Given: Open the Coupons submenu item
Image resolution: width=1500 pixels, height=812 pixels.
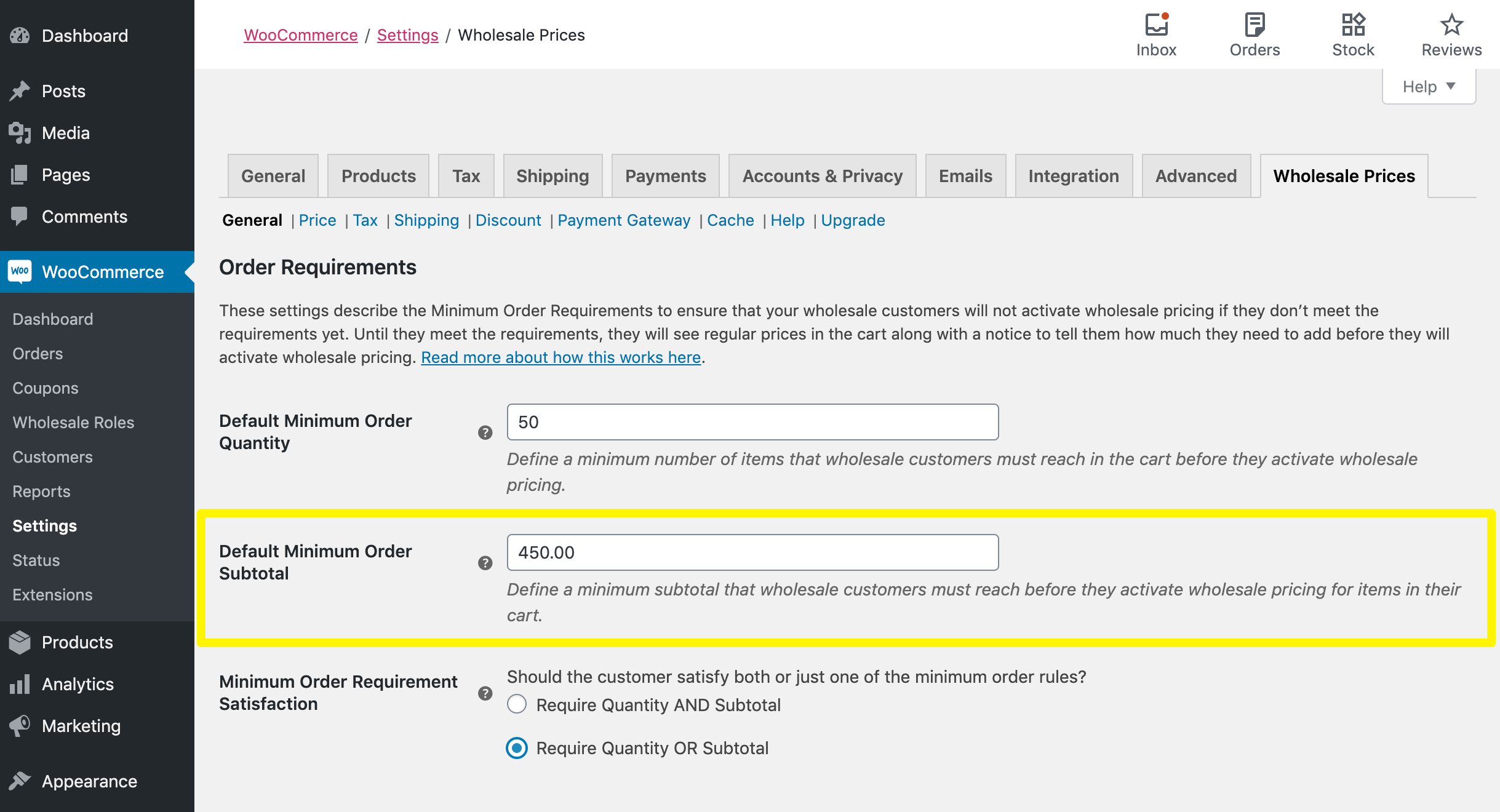Looking at the screenshot, I should tap(46, 388).
